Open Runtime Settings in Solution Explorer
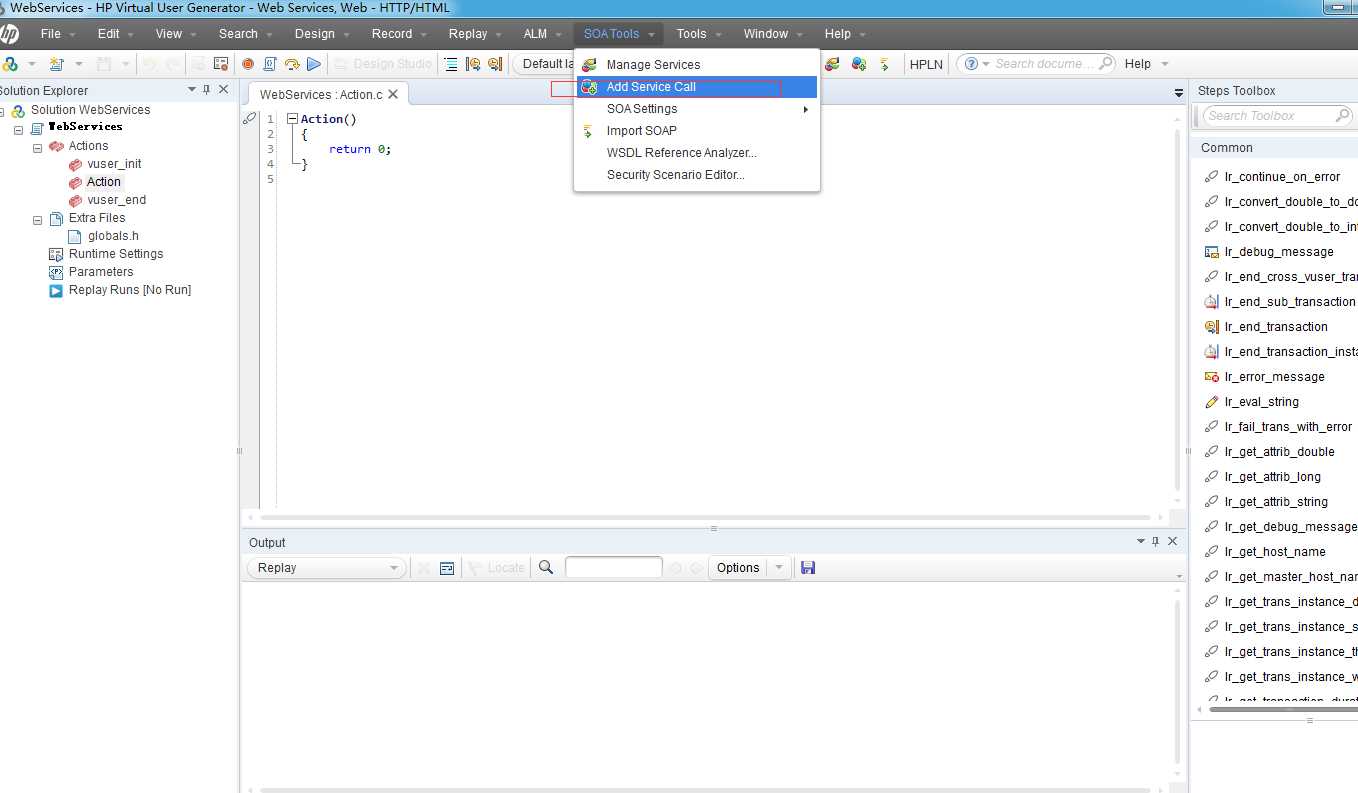This screenshot has width=1358, height=793. 116,254
